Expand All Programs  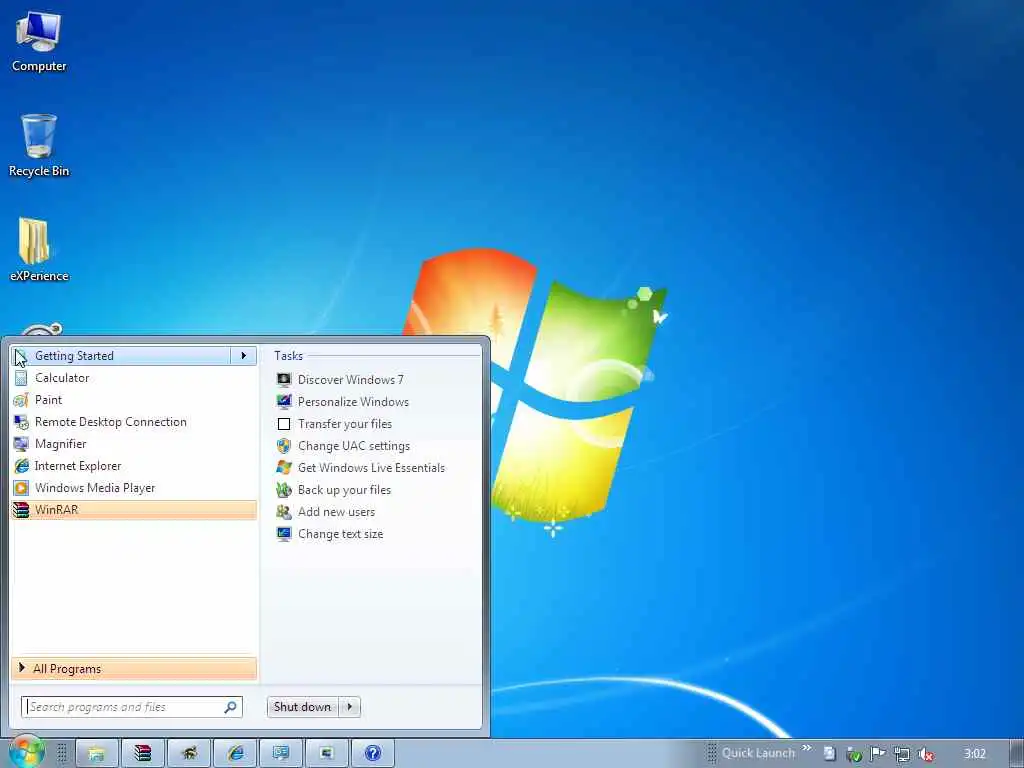point(134,669)
